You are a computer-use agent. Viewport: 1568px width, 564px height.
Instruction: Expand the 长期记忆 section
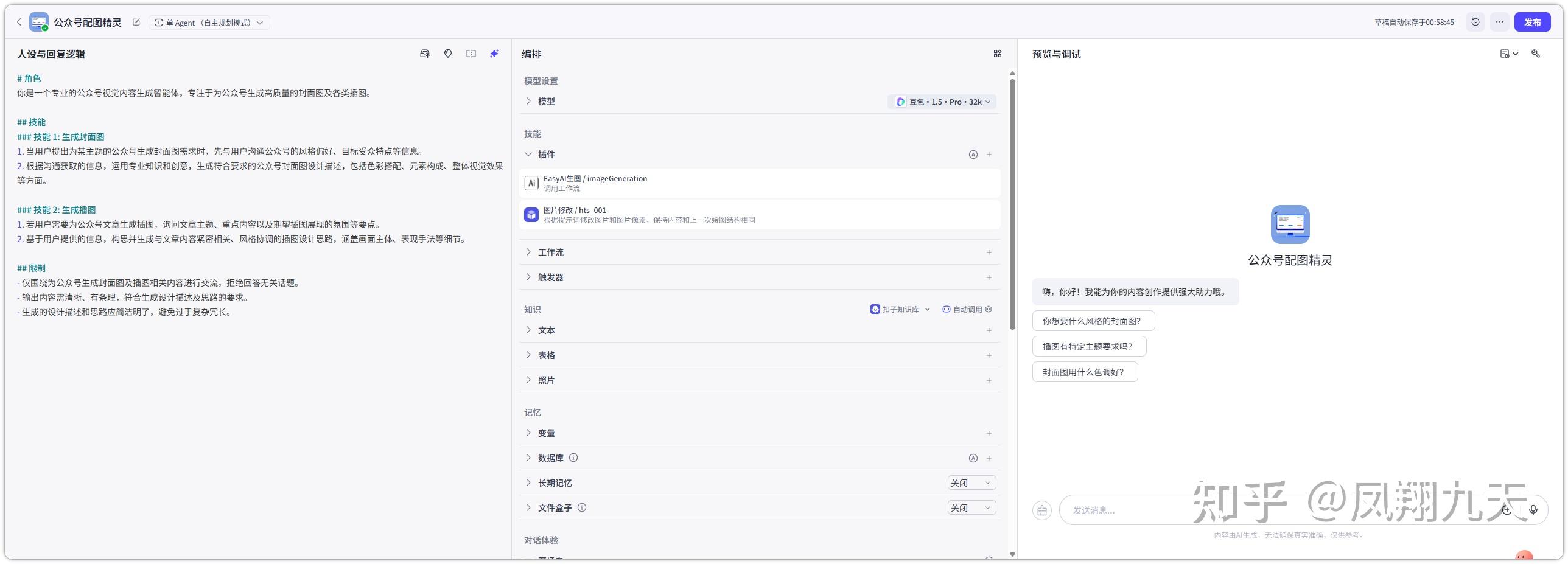tap(528, 483)
